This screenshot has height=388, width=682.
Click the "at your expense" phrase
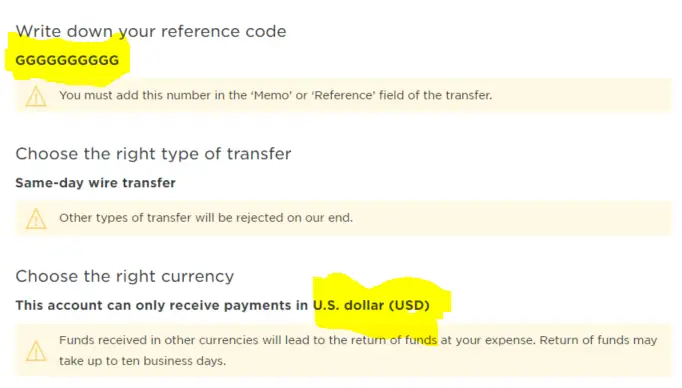(488, 340)
